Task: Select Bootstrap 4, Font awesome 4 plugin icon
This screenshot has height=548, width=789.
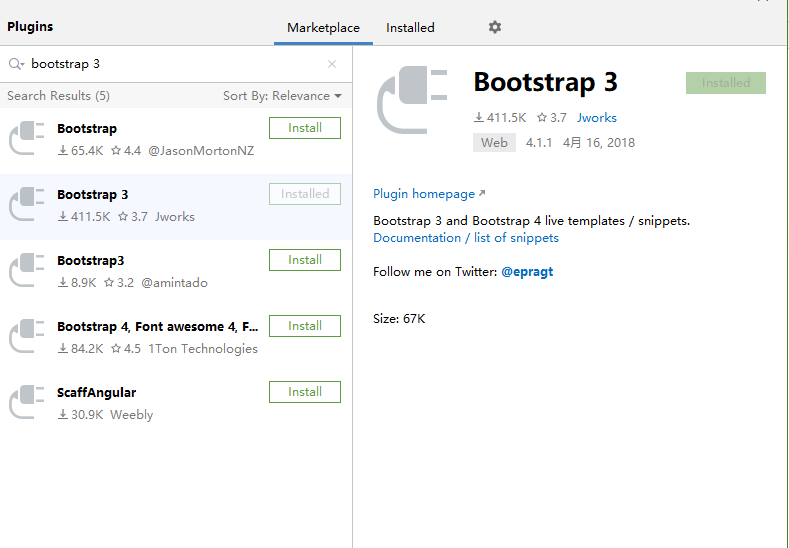Action: 27,336
